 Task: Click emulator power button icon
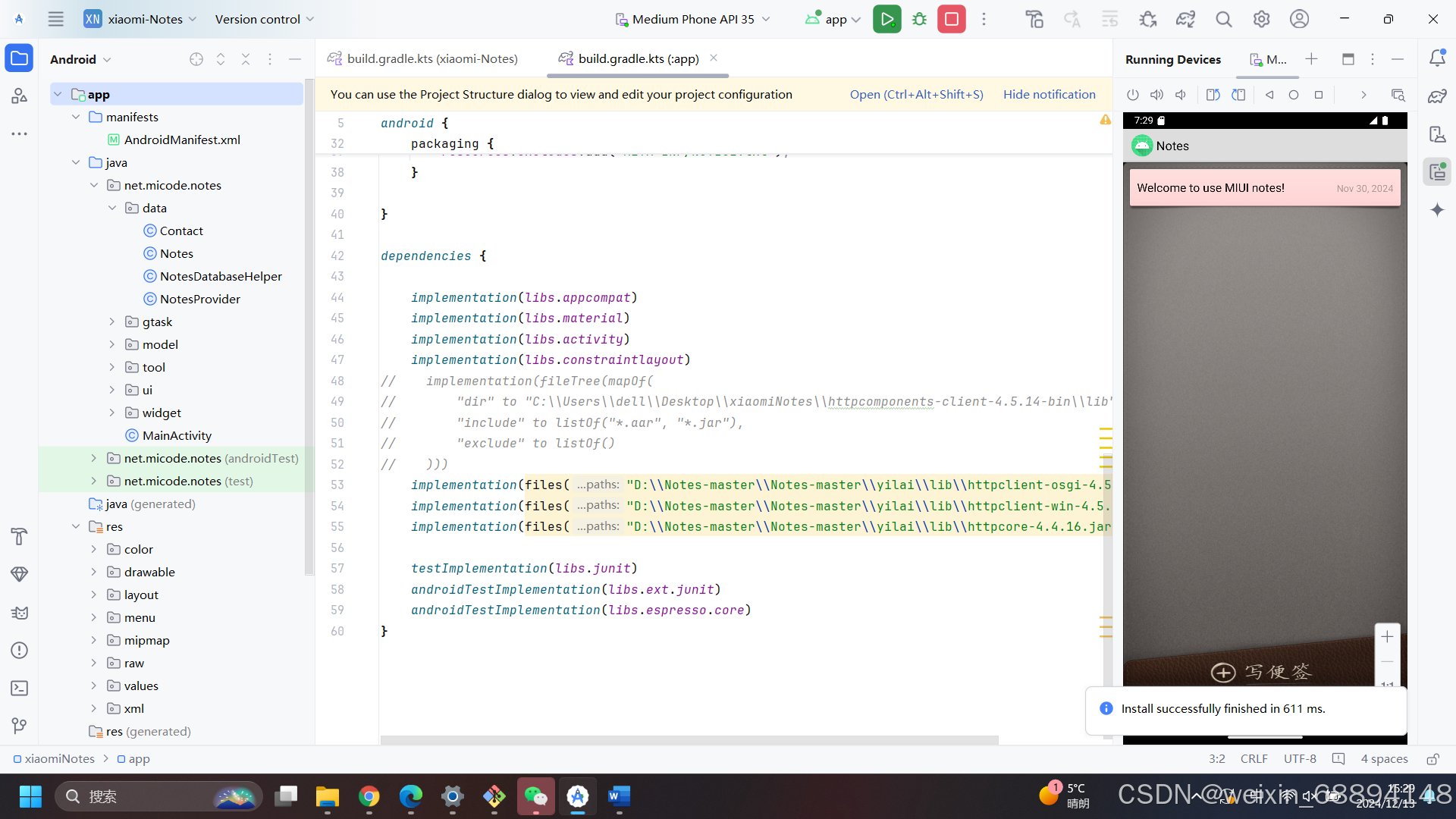(1133, 95)
